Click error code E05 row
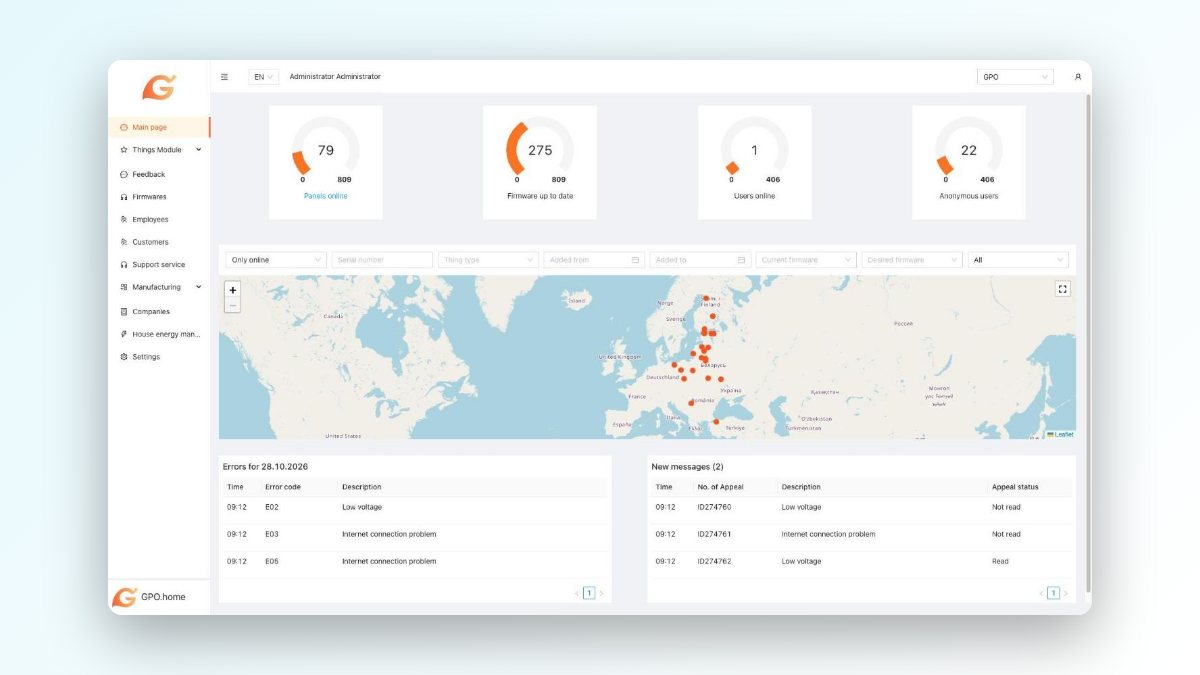Viewport: 1200px width, 675px height. click(x=415, y=561)
